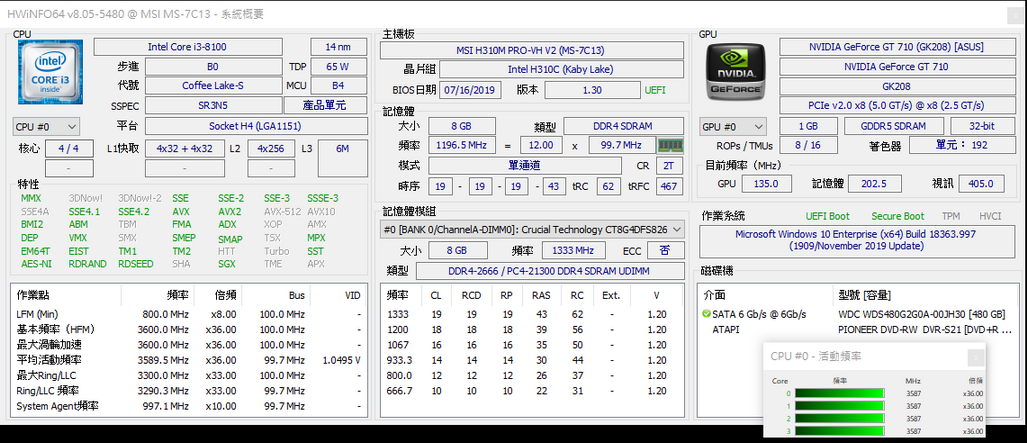This screenshot has width=1027, height=443.
Task: Click the DDR4-2666 / PC4-21300 module type field
Action: [550, 271]
